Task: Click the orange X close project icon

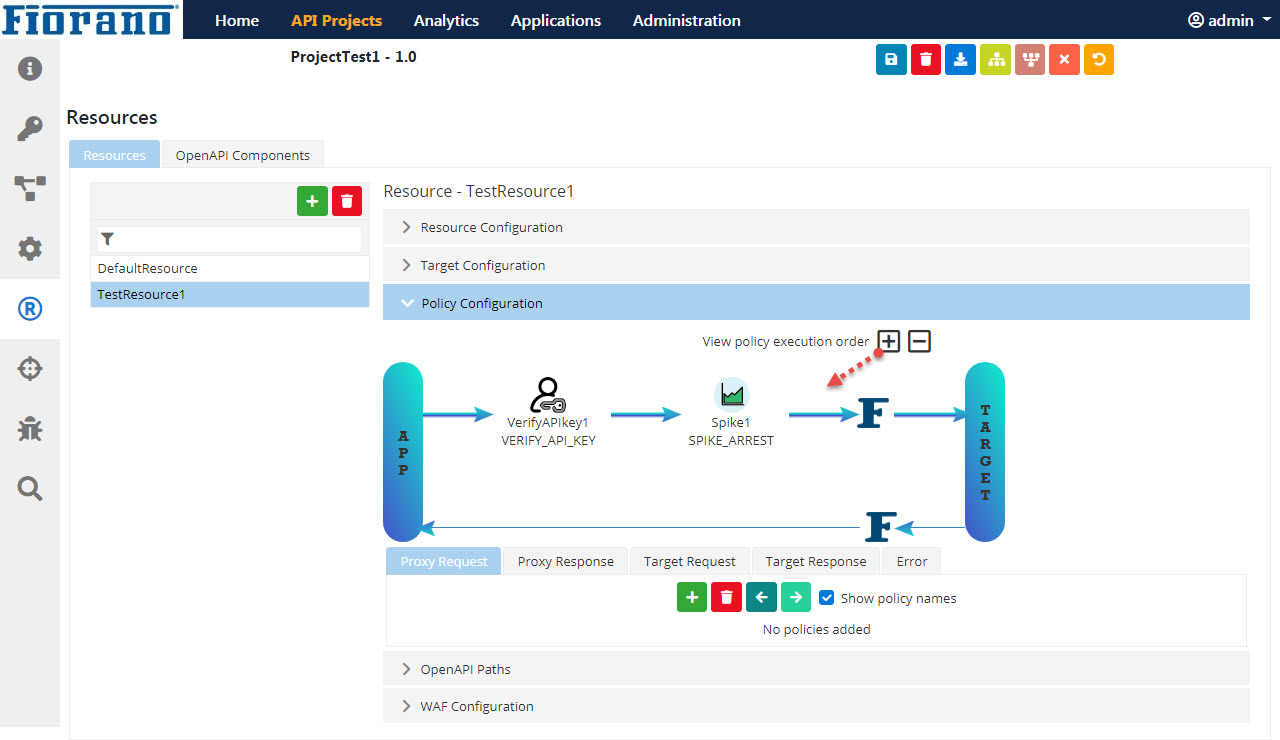Action: click(x=1064, y=60)
